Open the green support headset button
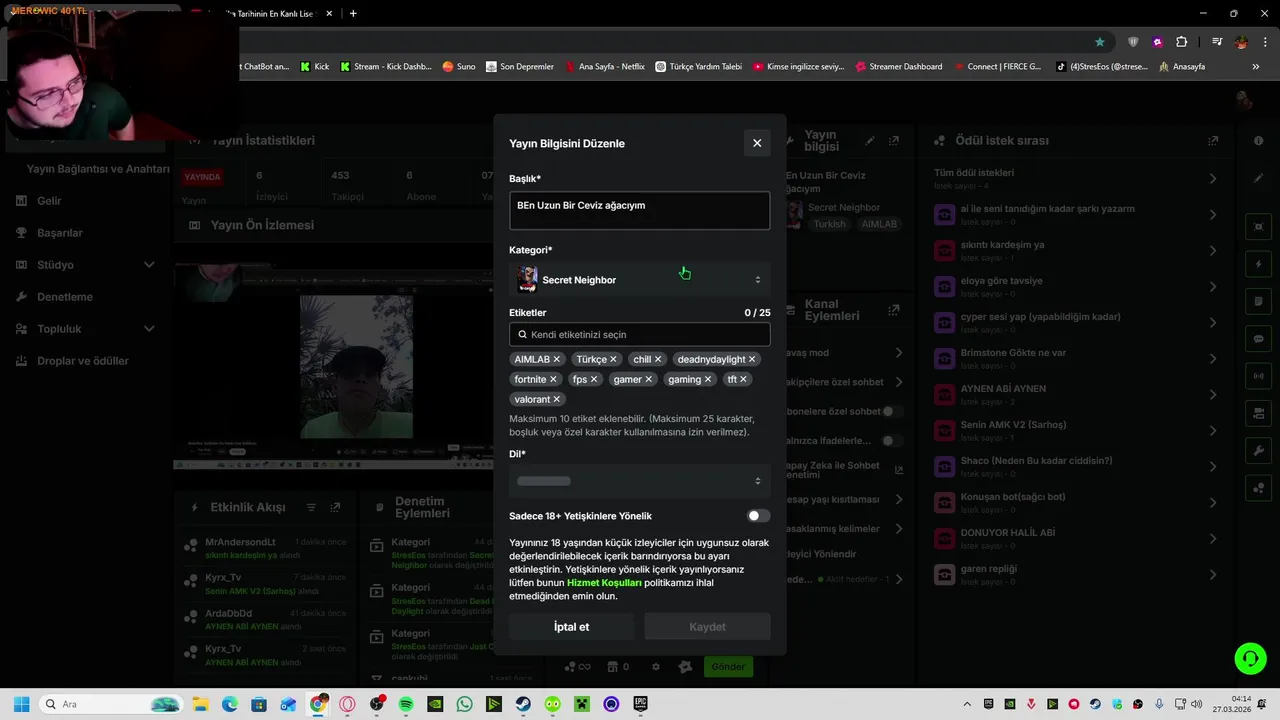The image size is (1280, 720). point(1250,658)
